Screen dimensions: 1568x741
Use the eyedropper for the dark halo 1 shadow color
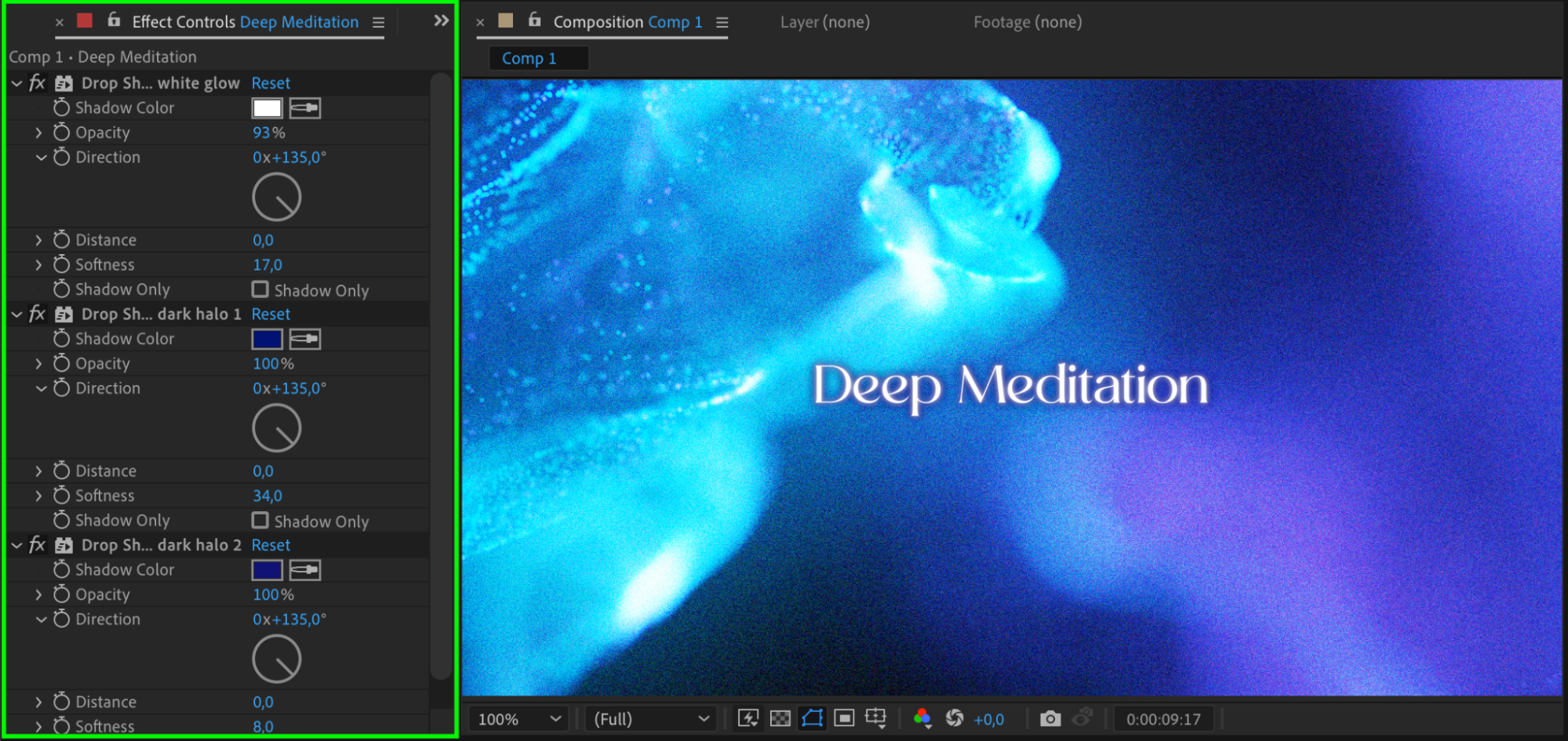(x=305, y=340)
